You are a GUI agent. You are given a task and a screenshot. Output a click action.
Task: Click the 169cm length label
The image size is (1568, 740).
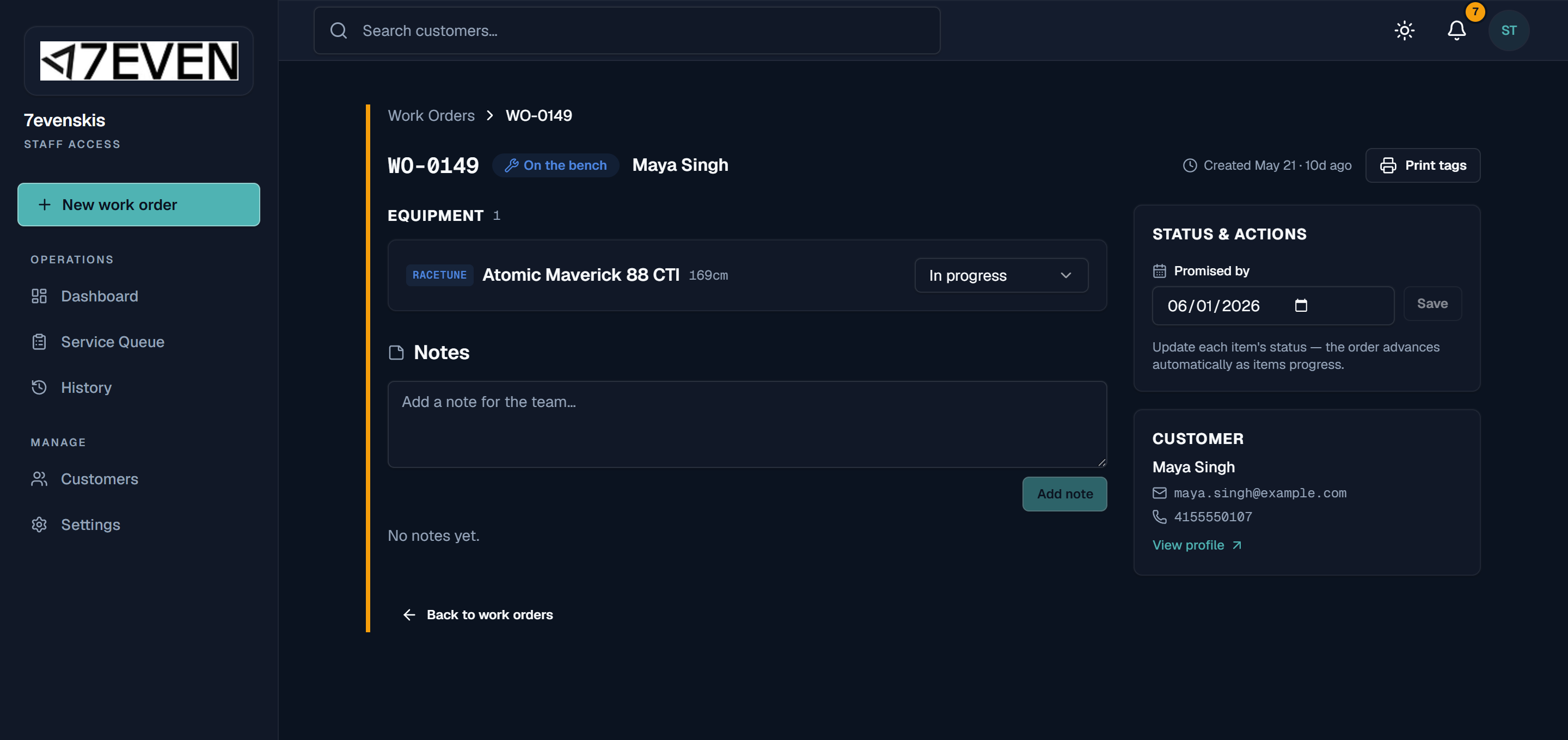(x=708, y=276)
